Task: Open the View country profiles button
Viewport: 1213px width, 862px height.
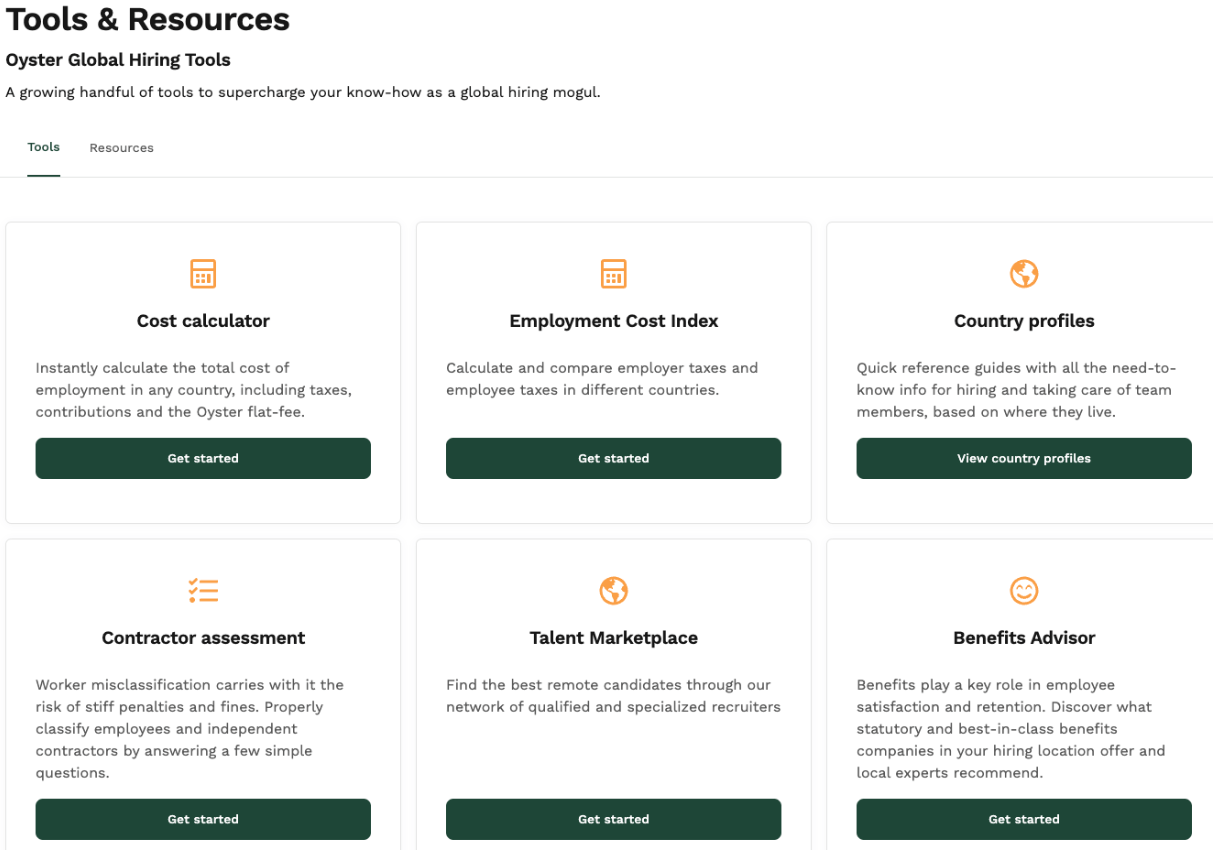Action: [1023, 458]
